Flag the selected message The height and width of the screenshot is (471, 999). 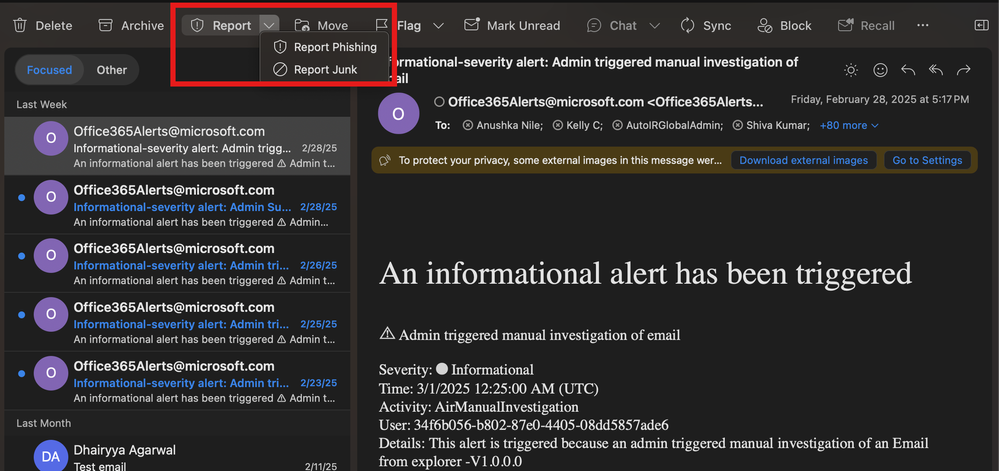pyautogui.click(x=398, y=25)
